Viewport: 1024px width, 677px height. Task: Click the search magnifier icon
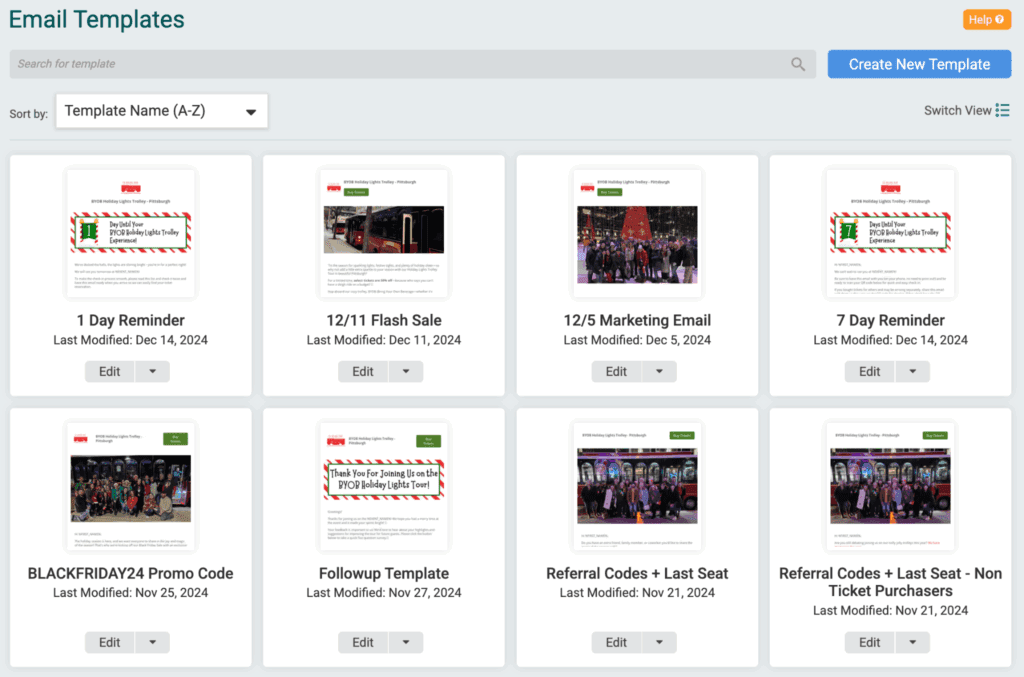coord(797,64)
